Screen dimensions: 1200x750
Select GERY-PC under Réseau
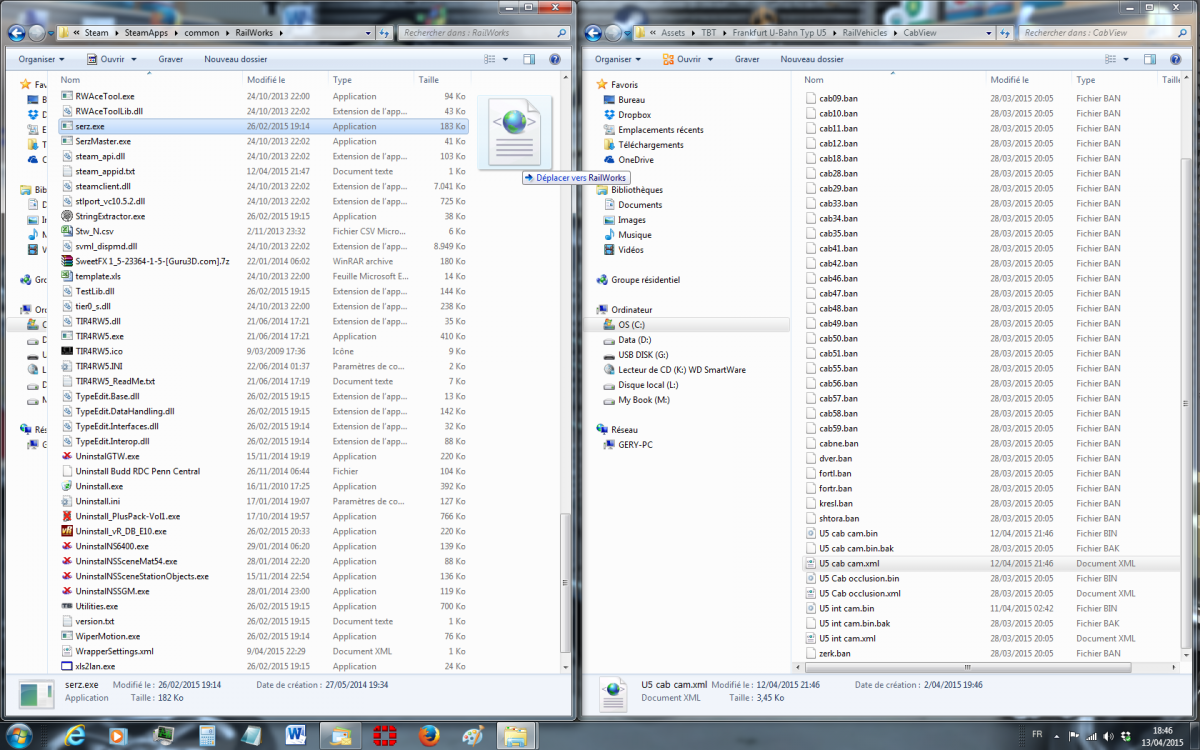point(628,445)
